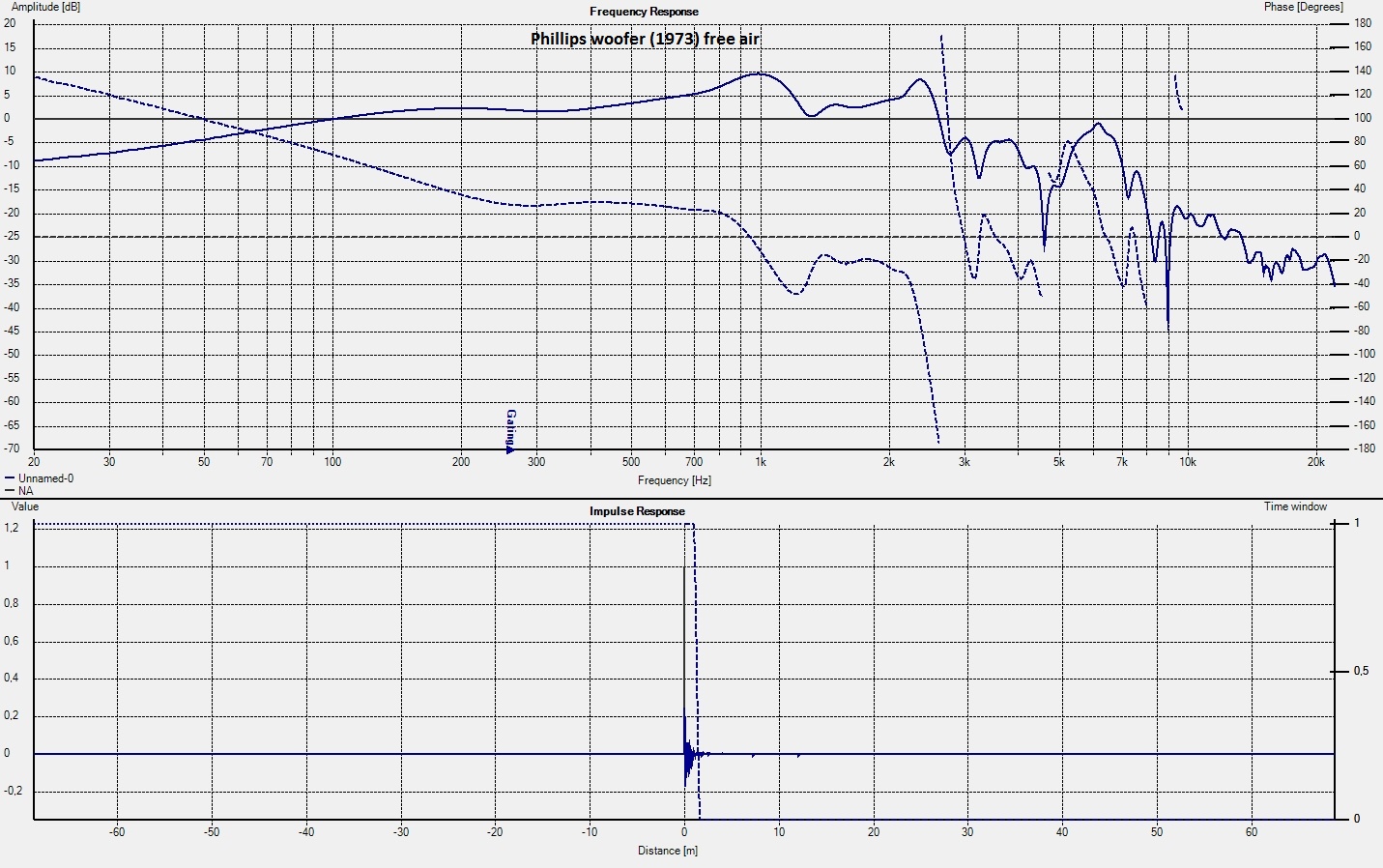1383x868 pixels.
Task: Click the 180 tick on the phase axis
Action: tap(1363, 23)
